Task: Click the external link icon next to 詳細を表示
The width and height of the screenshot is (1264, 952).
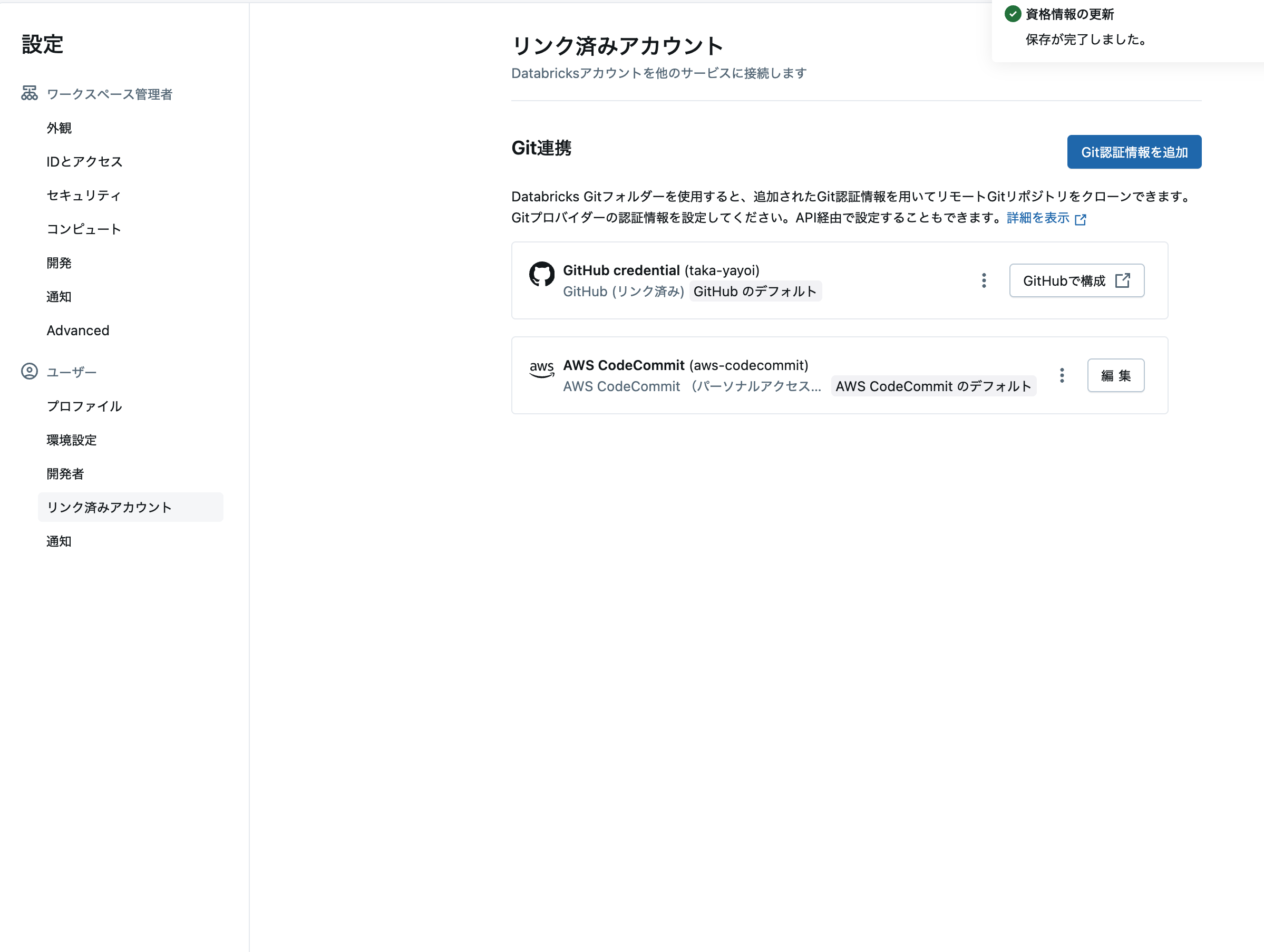Action: [1080, 219]
